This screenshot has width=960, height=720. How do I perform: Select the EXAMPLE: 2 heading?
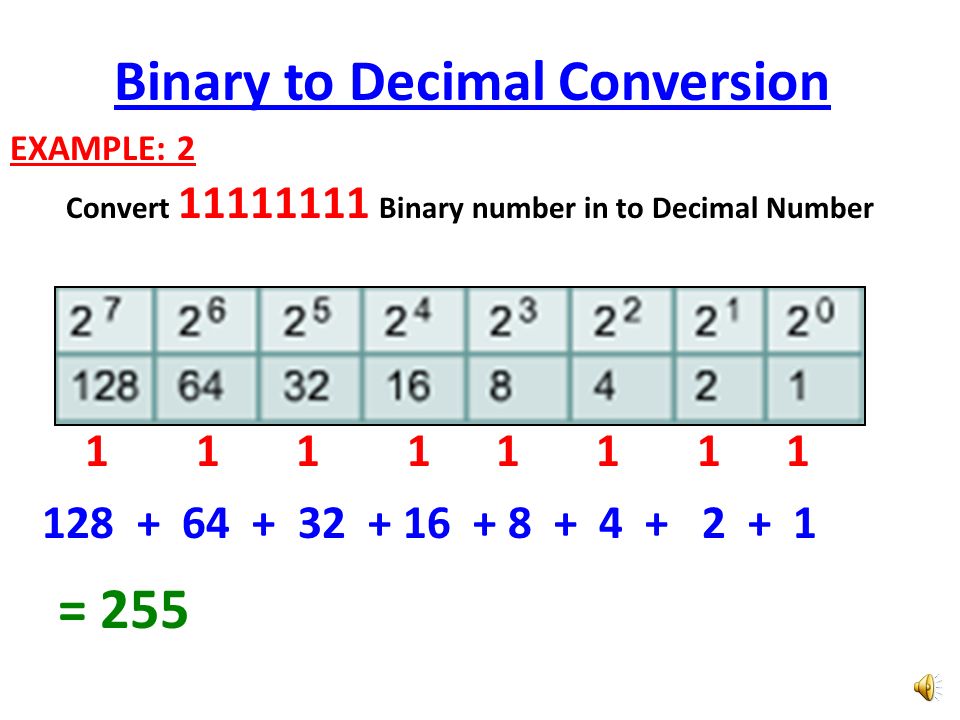tap(102, 149)
